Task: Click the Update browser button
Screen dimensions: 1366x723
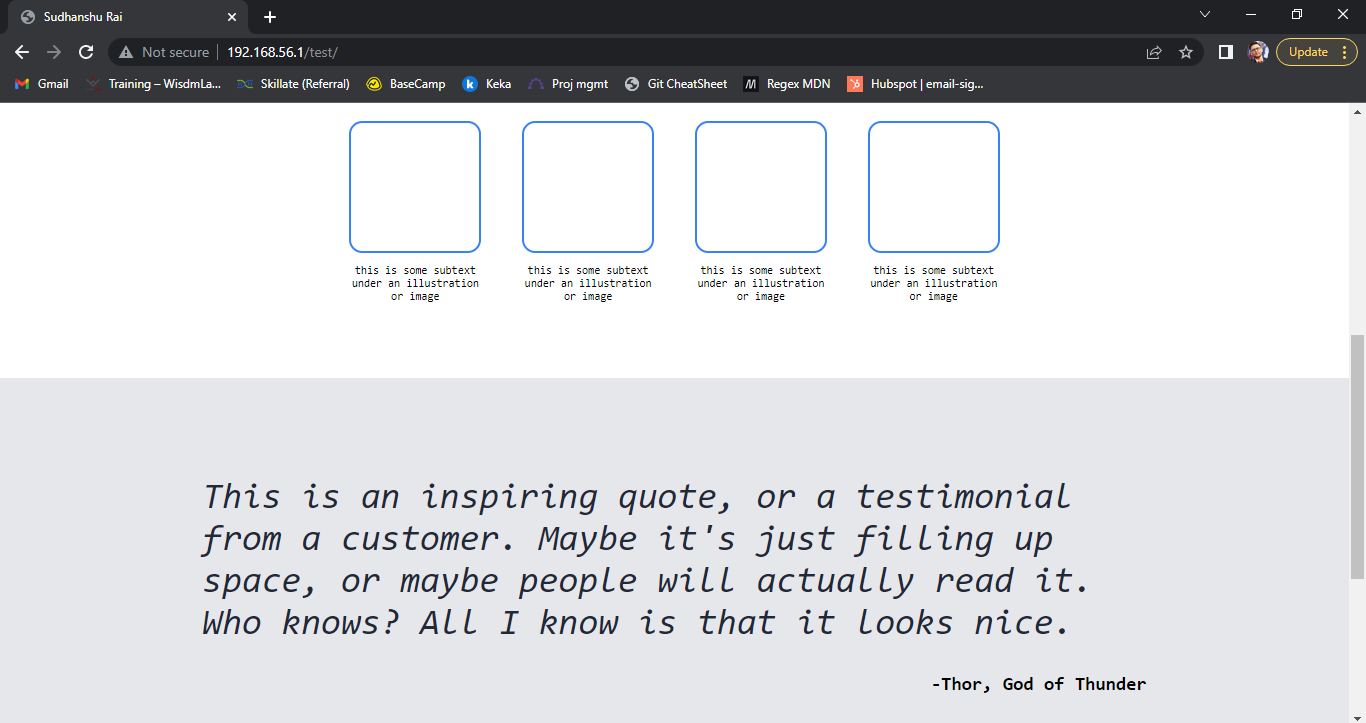Action: 1309,51
